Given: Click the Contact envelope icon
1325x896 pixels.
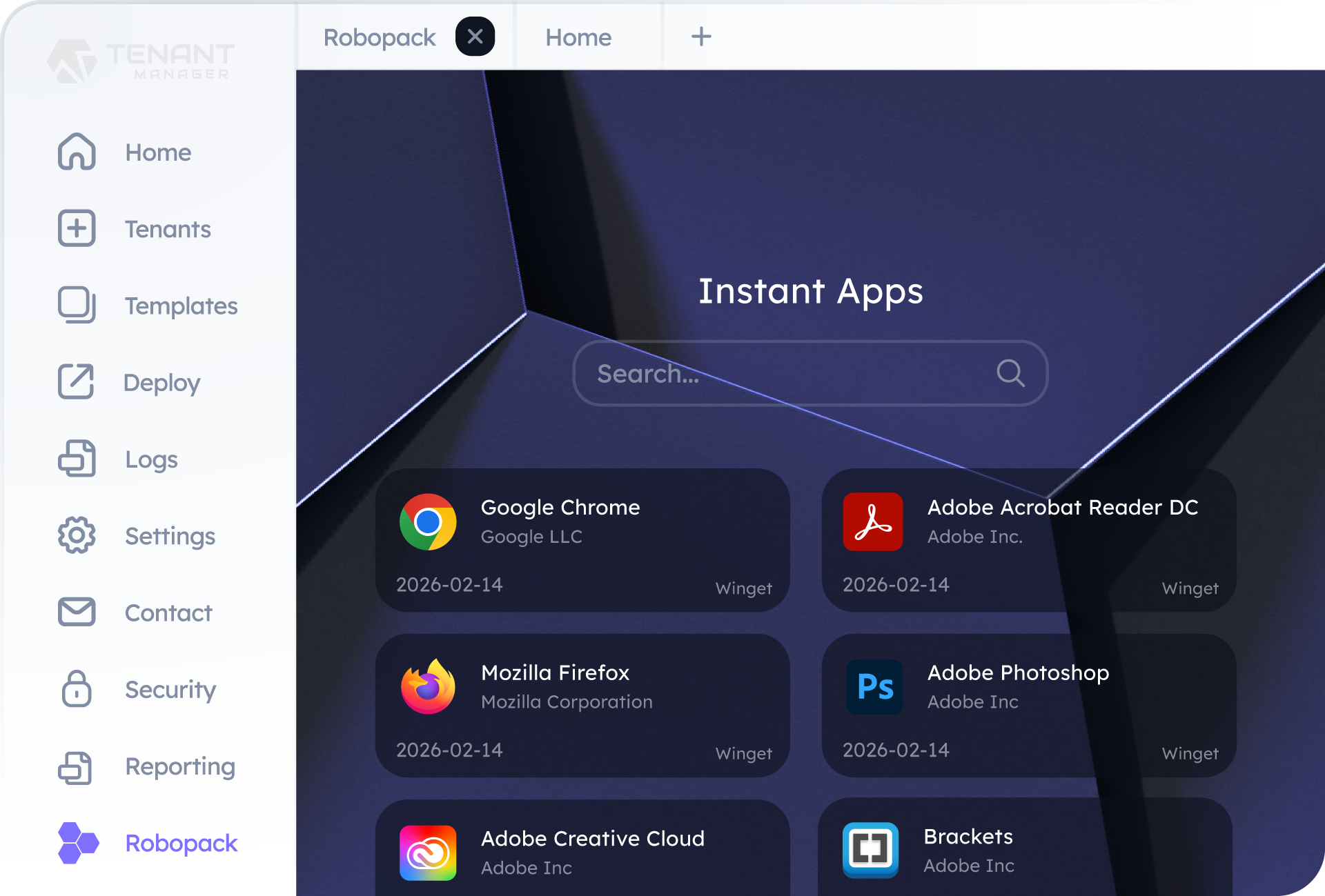Looking at the screenshot, I should click(x=77, y=612).
